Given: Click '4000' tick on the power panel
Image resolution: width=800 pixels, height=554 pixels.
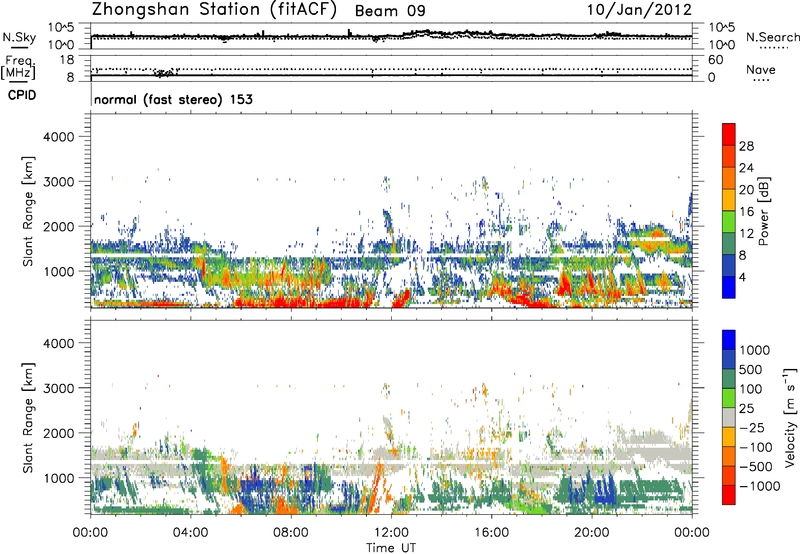Looking at the screenshot, I should [58, 137].
